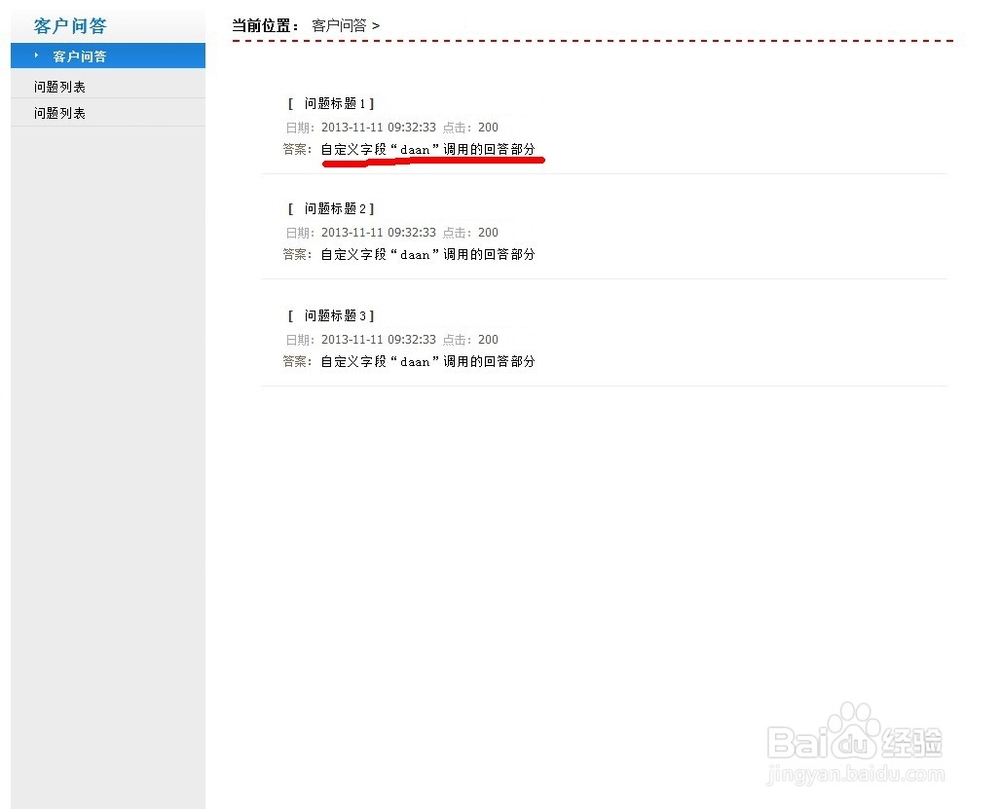Click the 日期 label under 问题标题1
1000x809 pixels.
(298, 127)
